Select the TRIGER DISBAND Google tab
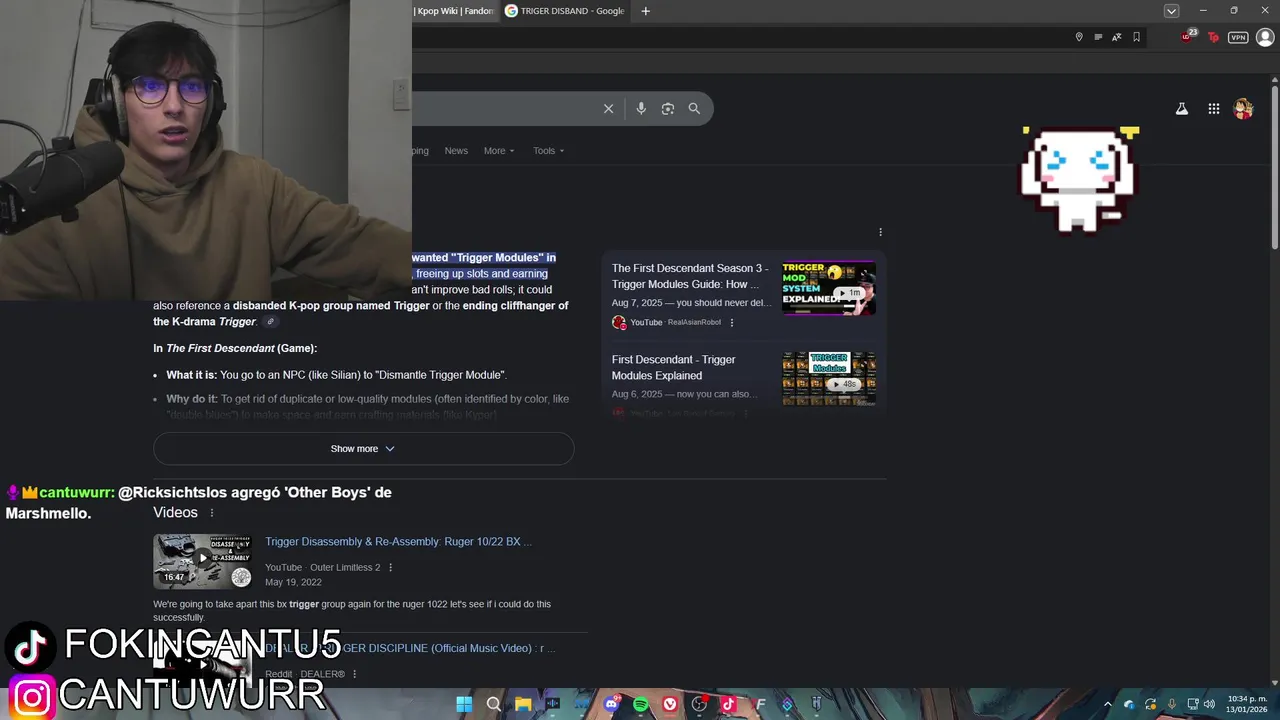This screenshot has width=1280, height=720. pos(565,11)
